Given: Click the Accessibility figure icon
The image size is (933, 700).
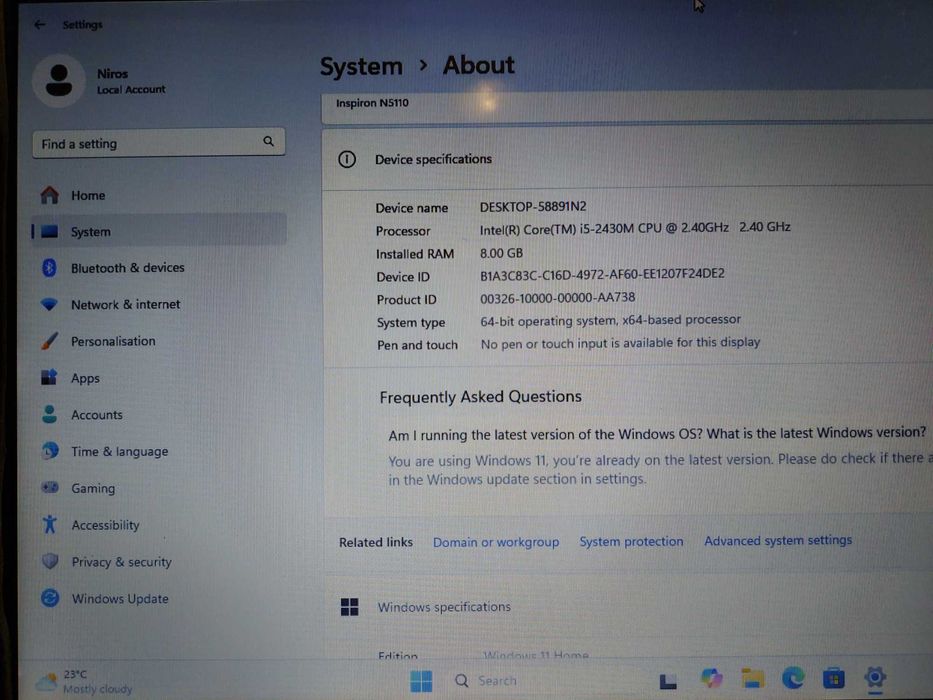Looking at the screenshot, I should coord(50,524).
